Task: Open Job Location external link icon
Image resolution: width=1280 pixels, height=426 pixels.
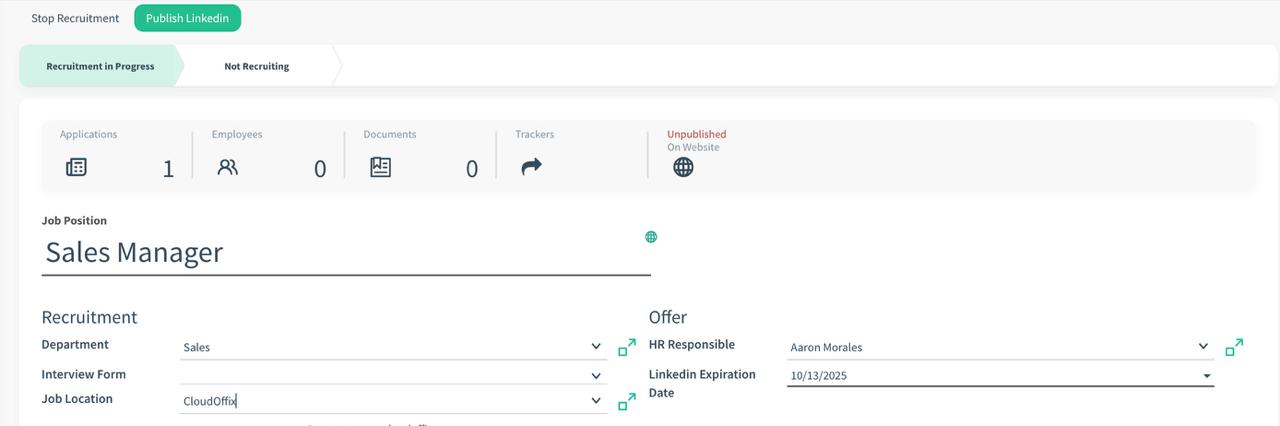Action: (627, 401)
